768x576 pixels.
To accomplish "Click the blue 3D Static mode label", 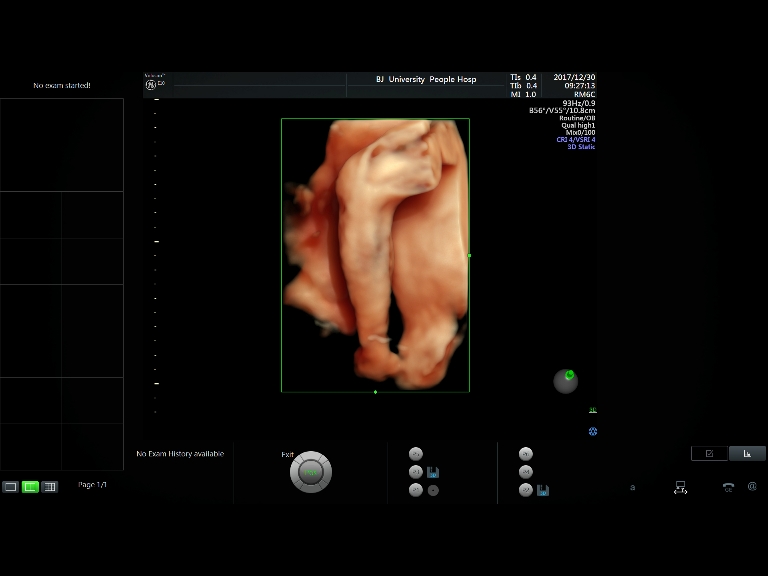I will click(581, 147).
